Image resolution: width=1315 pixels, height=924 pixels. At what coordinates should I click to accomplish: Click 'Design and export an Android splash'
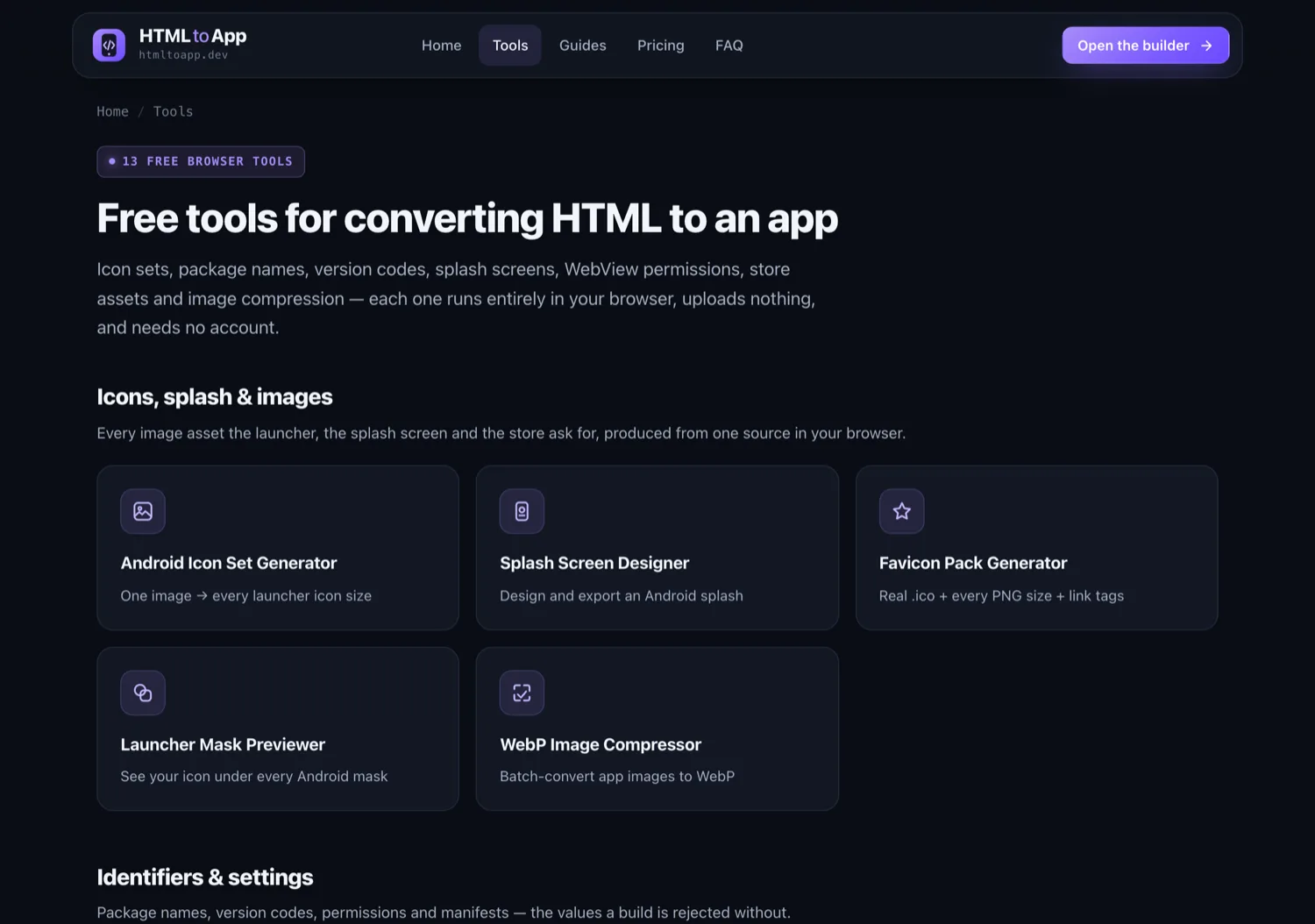pyautogui.click(x=622, y=596)
